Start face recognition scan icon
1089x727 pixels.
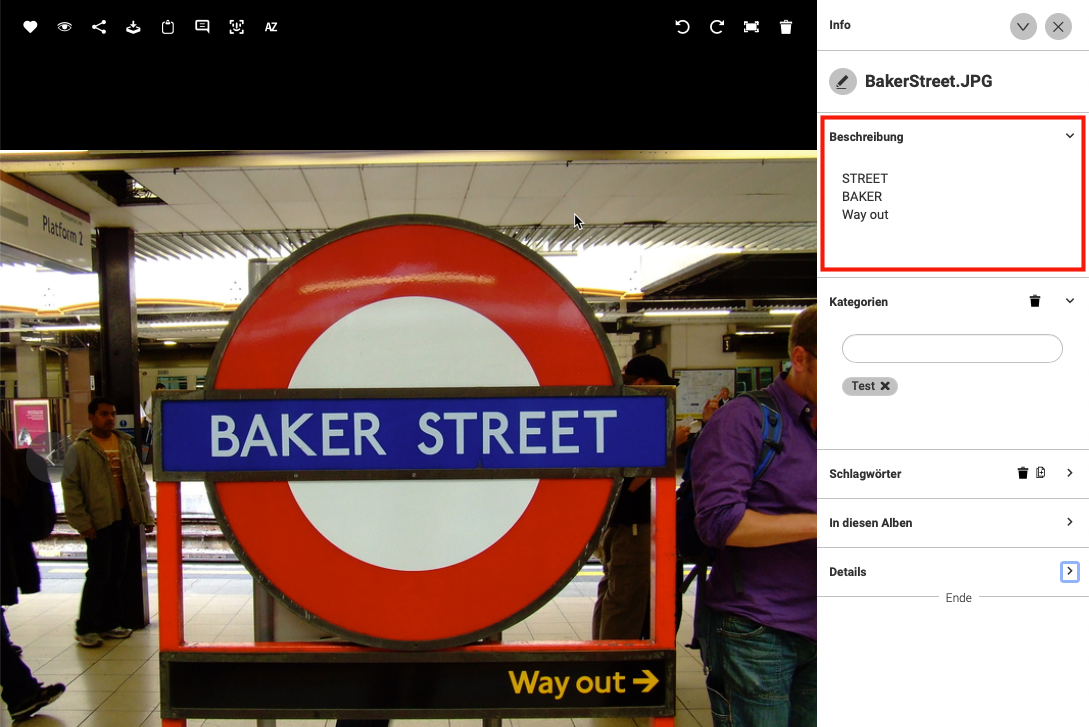point(237,27)
